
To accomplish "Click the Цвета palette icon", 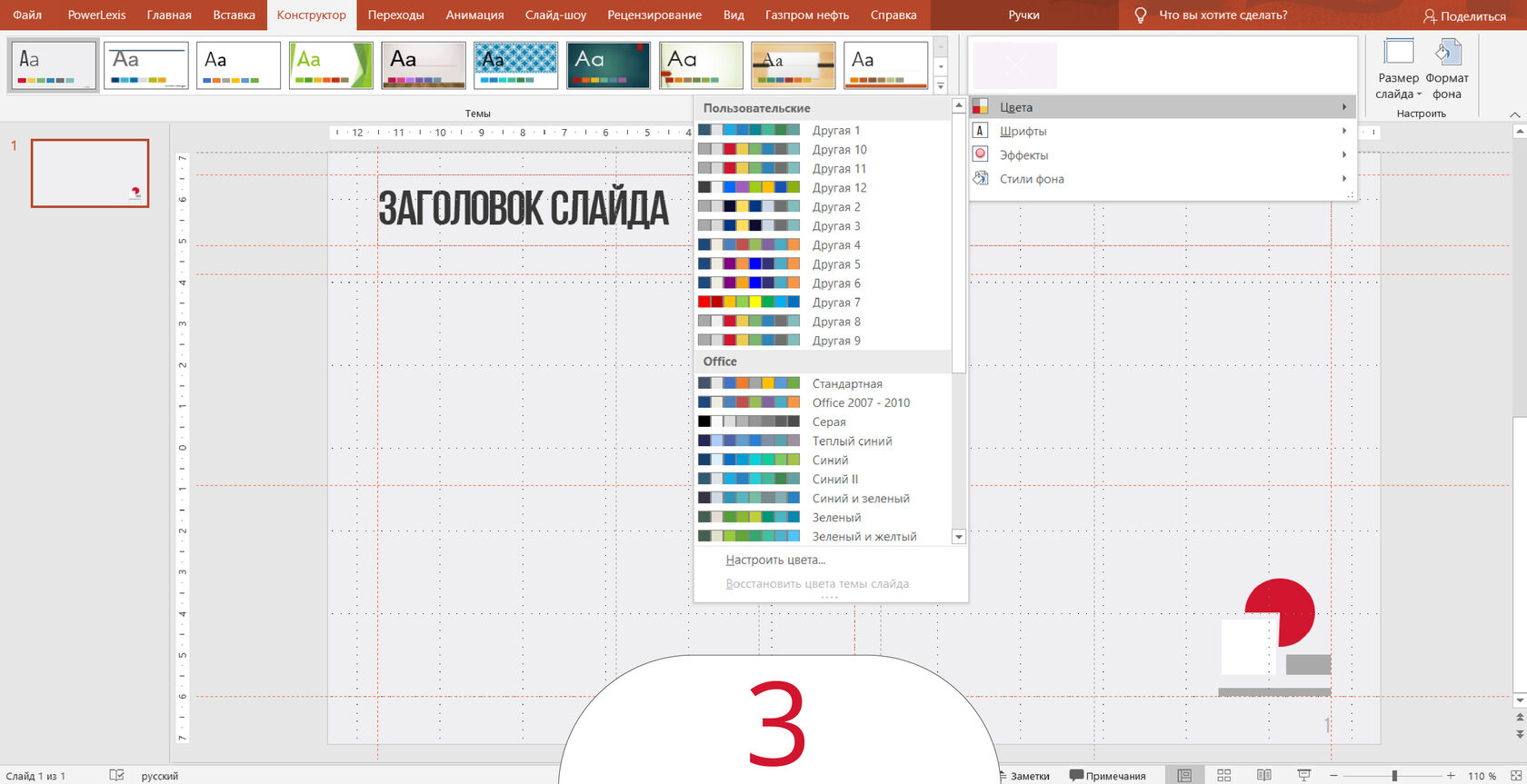I will tap(980, 107).
